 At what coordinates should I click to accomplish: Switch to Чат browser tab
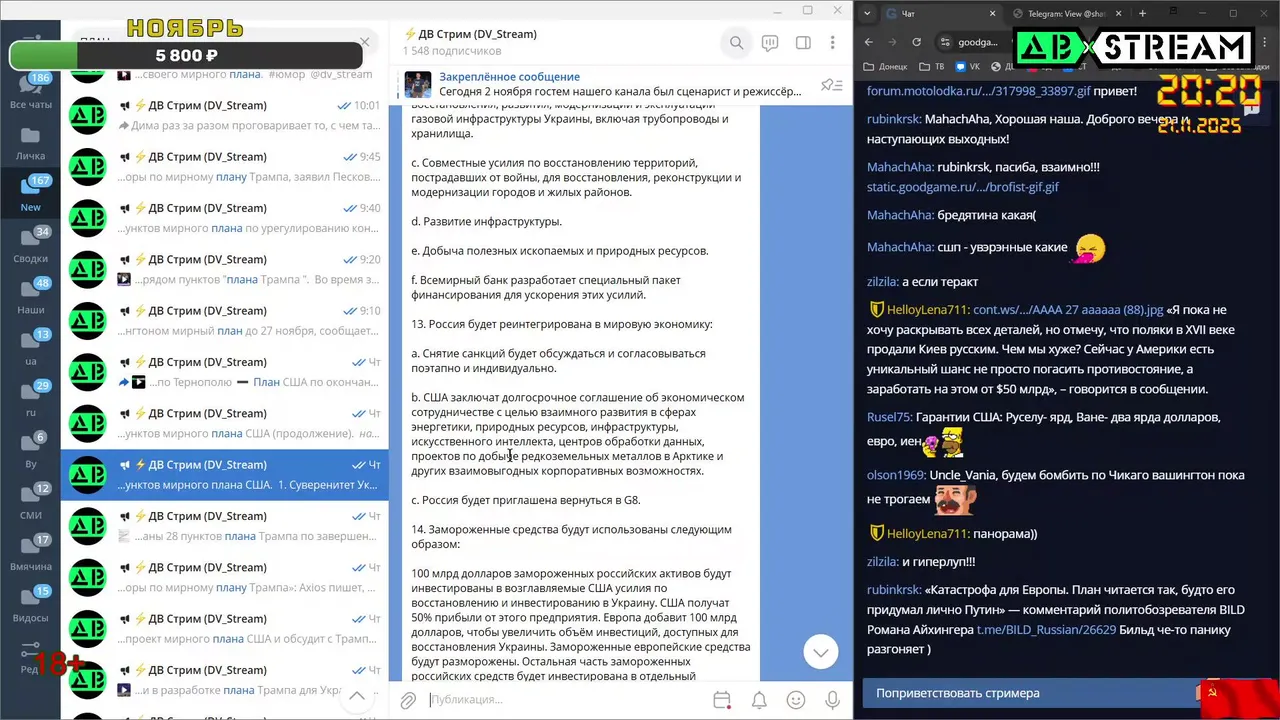pos(940,14)
